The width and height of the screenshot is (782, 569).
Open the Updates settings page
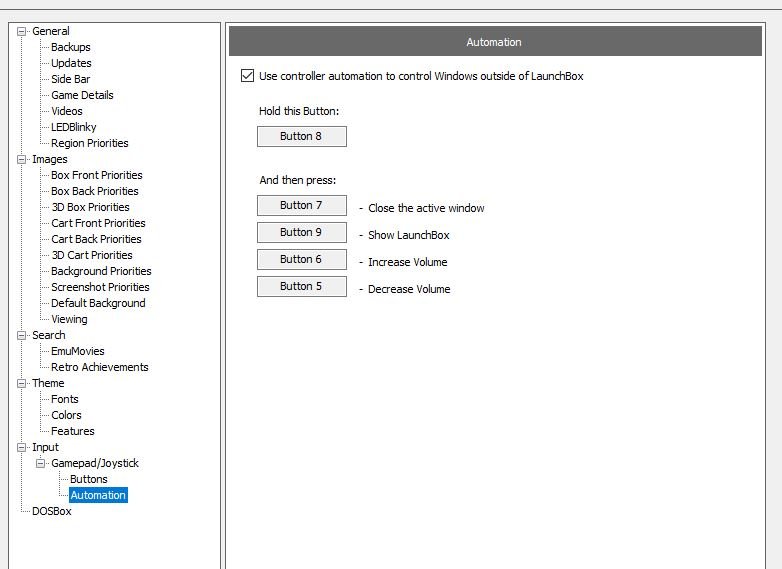click(71, 63)
